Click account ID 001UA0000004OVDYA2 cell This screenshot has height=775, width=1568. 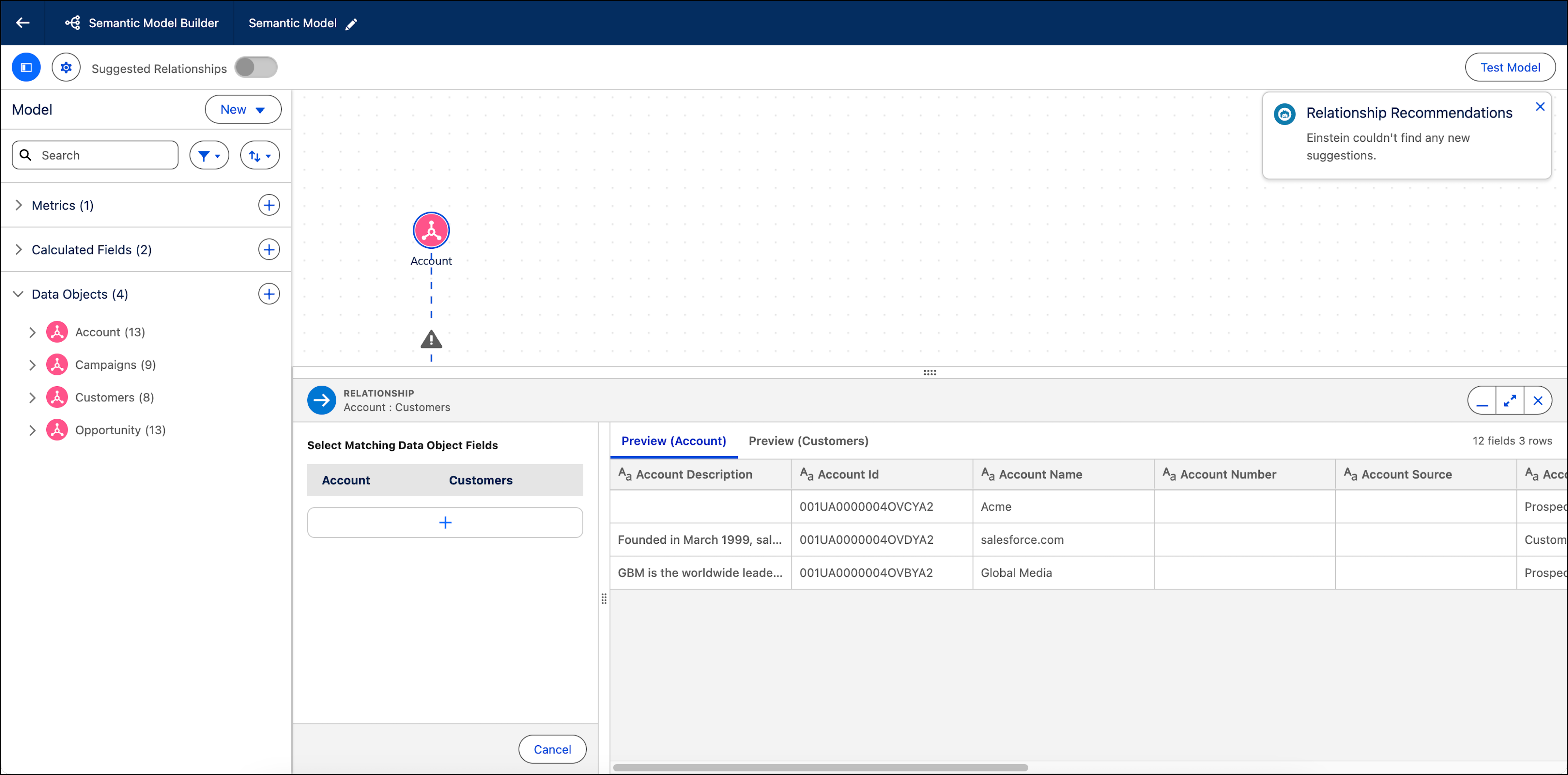pyautogui.click(x=882, y=539)
